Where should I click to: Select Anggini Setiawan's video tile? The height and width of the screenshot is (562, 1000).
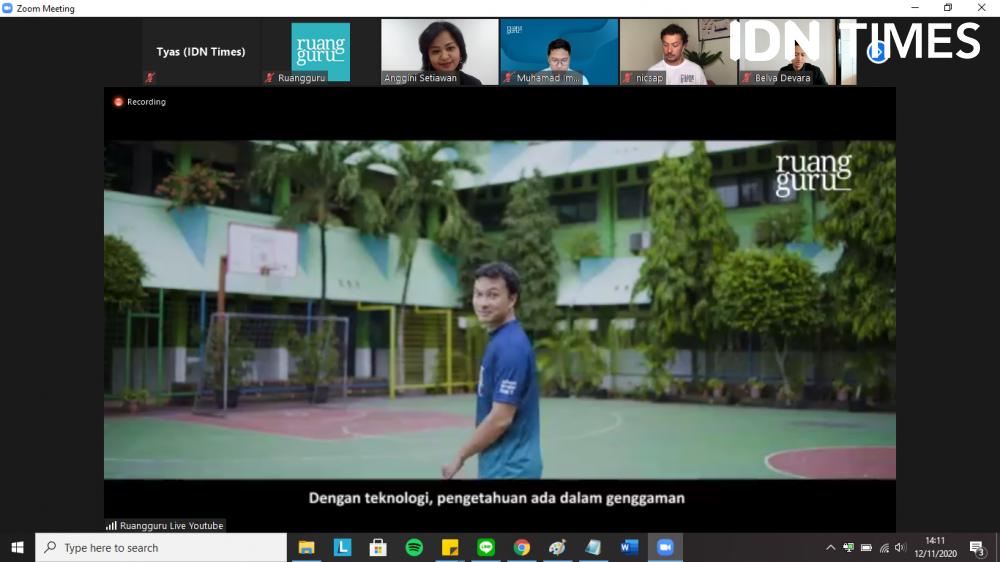pyautogui.click(x=439, y=52)
